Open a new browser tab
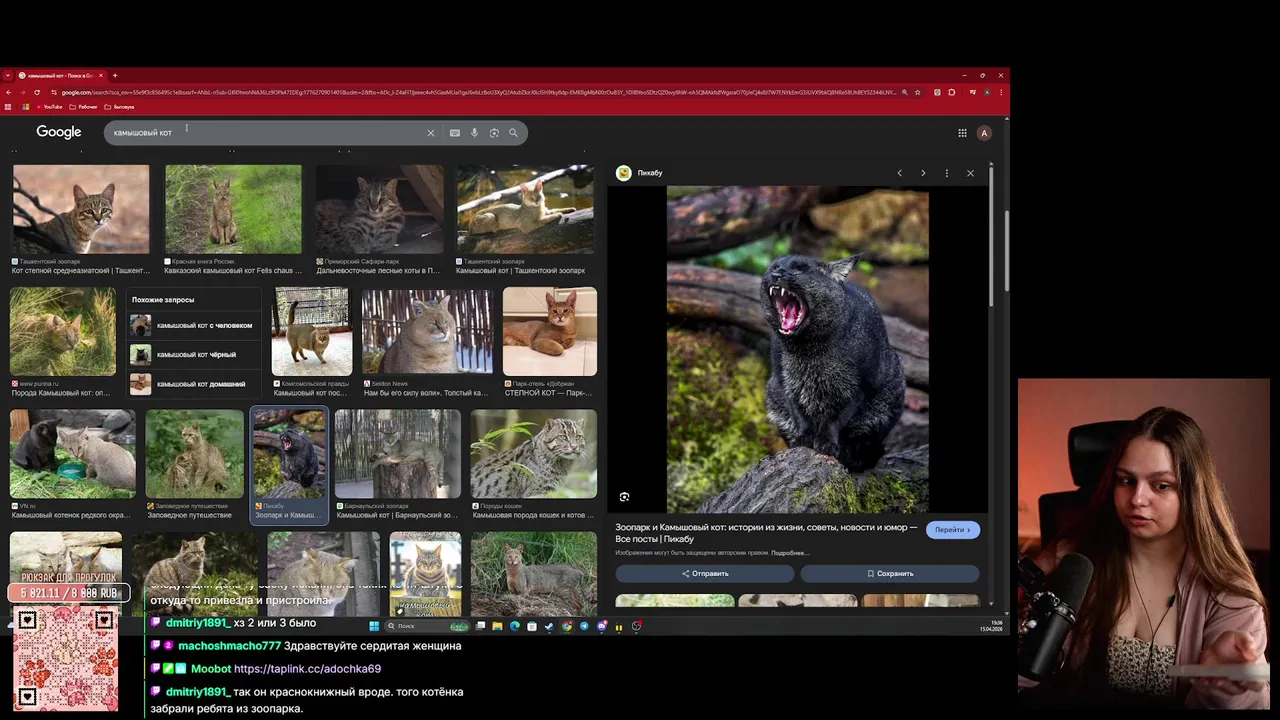1280x720 pixels. pyautogui.click(x=114, y=75)
